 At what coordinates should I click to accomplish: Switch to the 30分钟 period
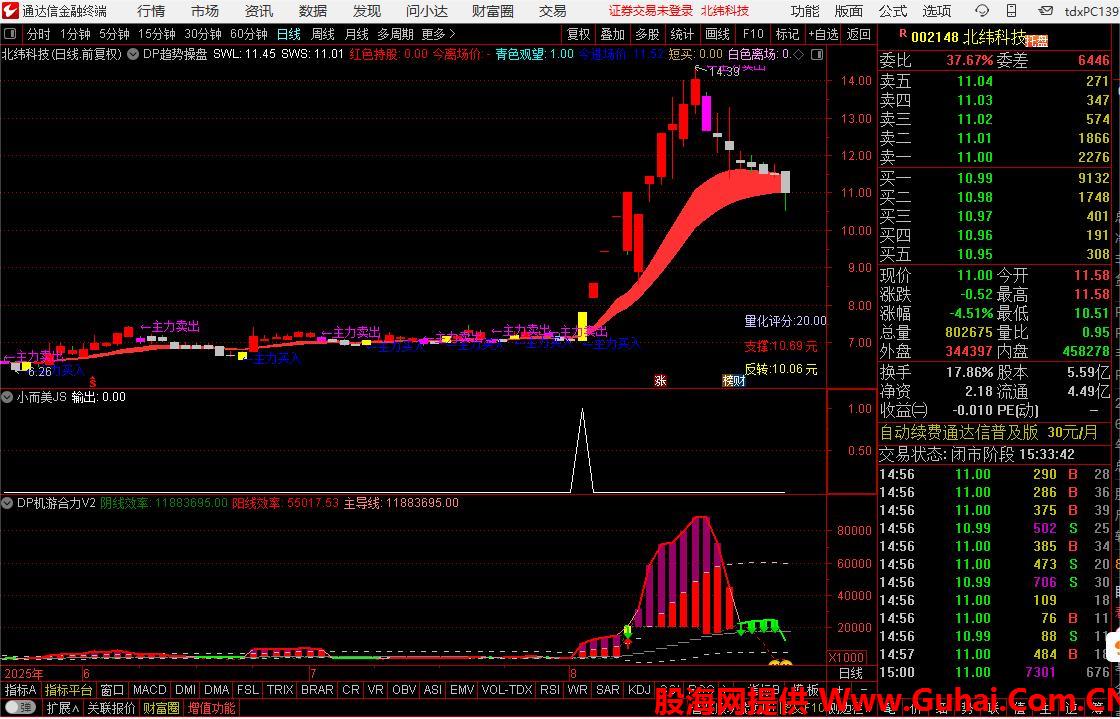point(203,34)
